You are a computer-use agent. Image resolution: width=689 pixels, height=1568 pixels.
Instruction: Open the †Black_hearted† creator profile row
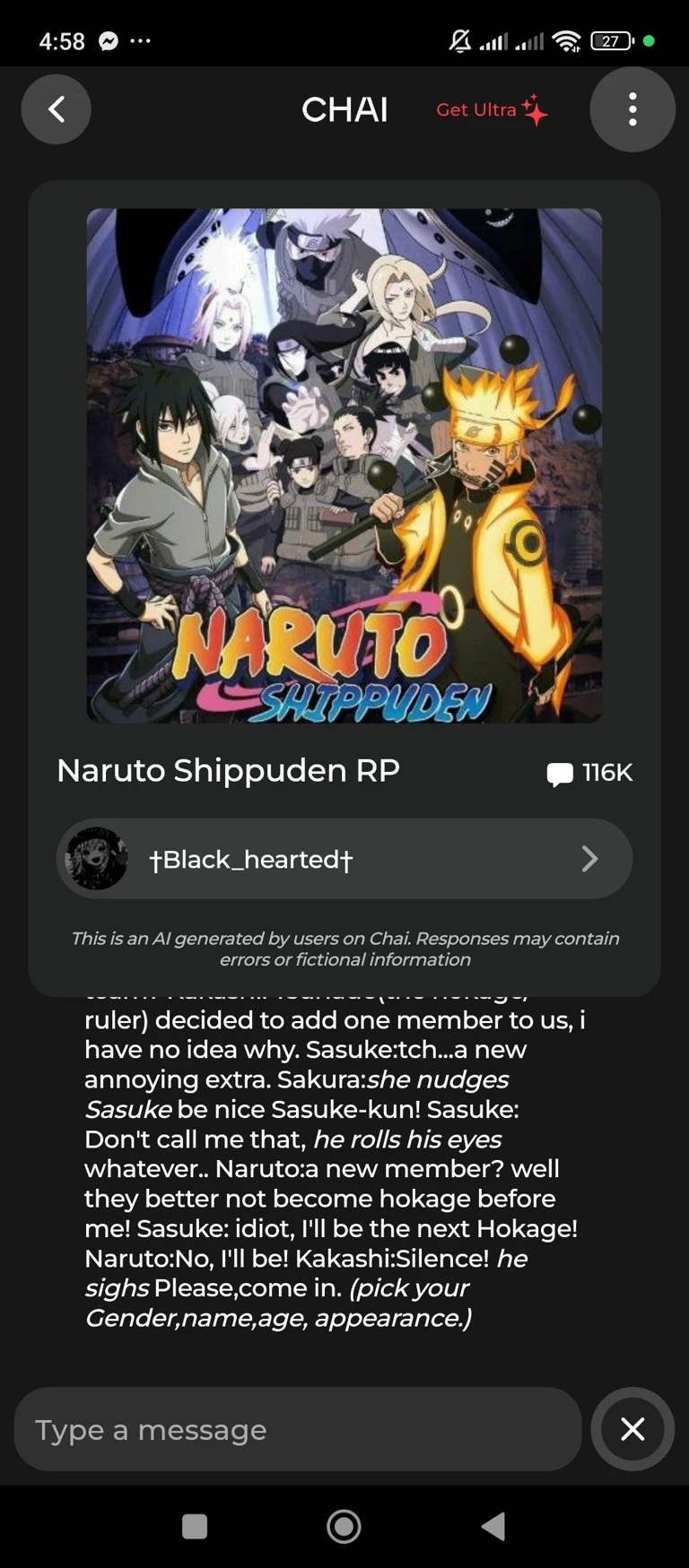tap(344, 859)
